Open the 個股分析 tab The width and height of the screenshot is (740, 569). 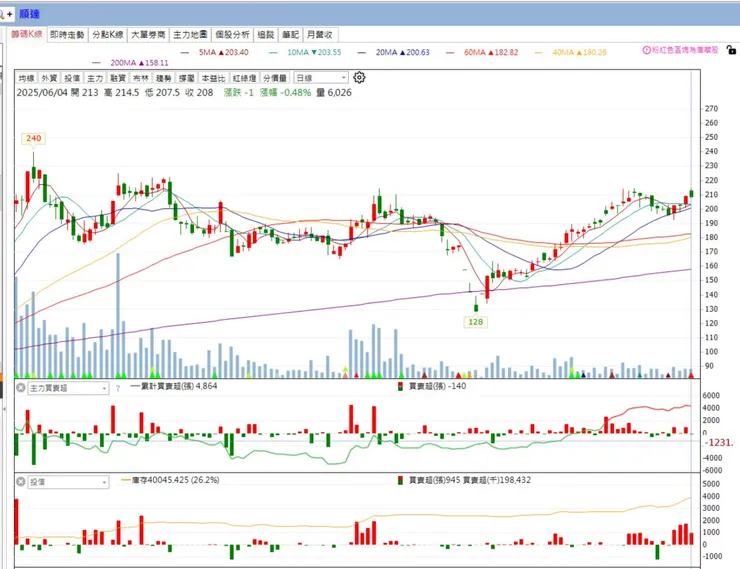232,35
